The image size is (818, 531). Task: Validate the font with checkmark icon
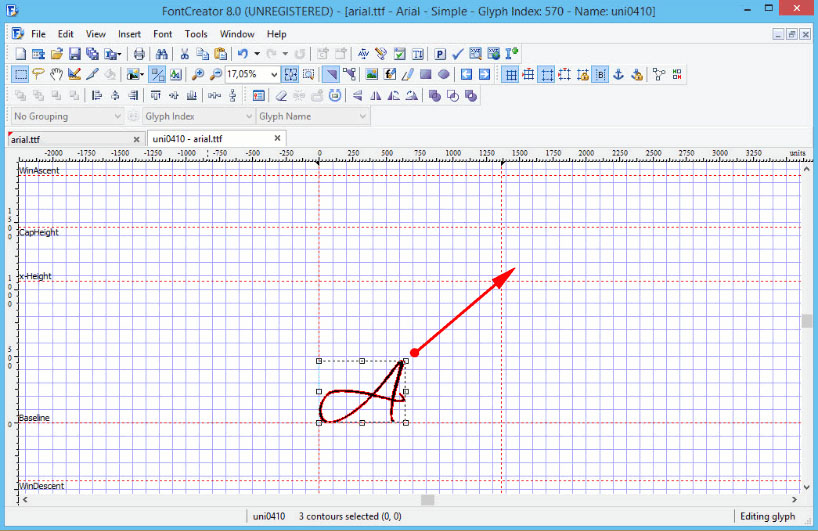coord(458,54)
